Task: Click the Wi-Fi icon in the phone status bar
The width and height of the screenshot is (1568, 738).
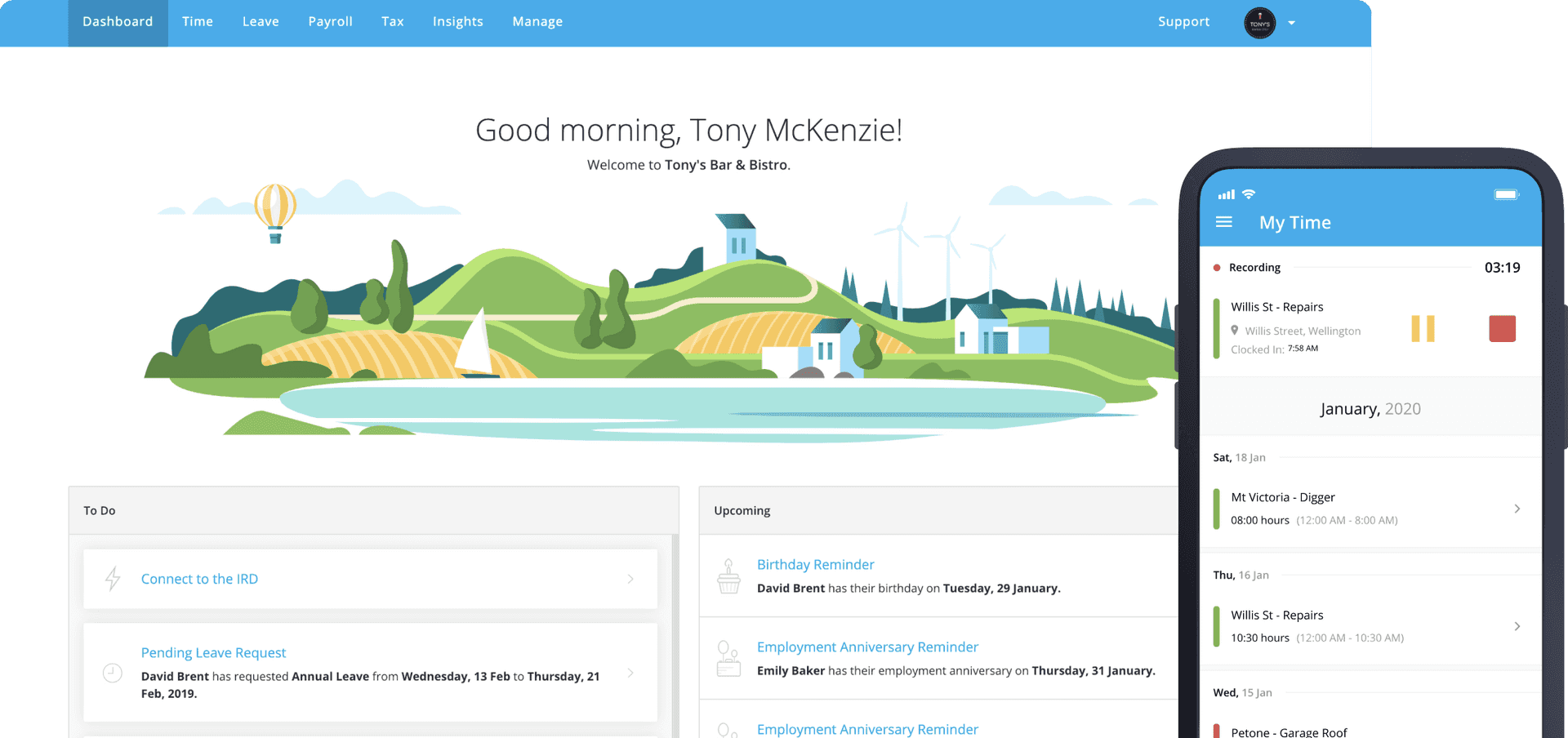Action: pos(1247,193)
